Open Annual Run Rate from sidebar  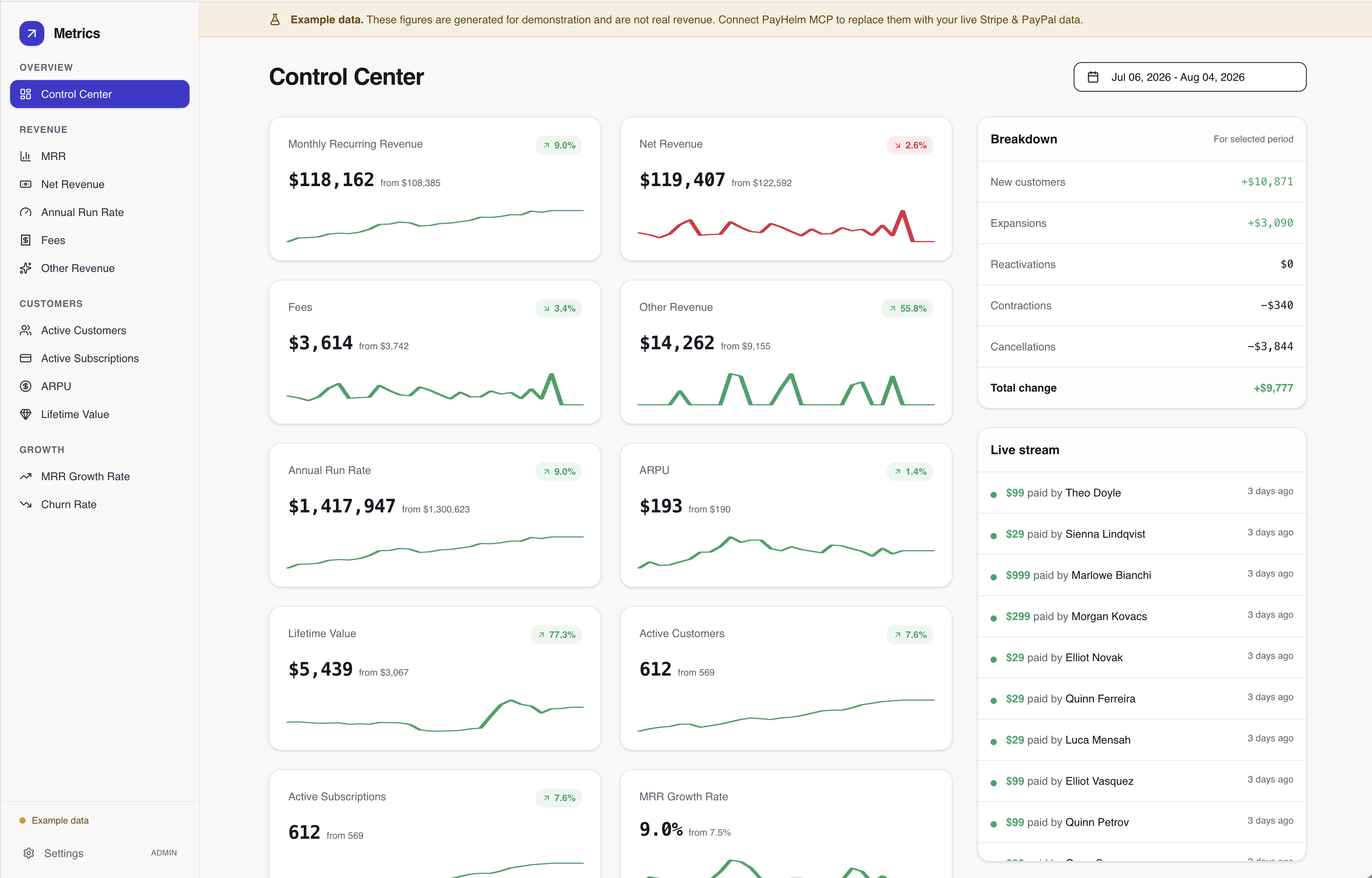tap(100, 212)
